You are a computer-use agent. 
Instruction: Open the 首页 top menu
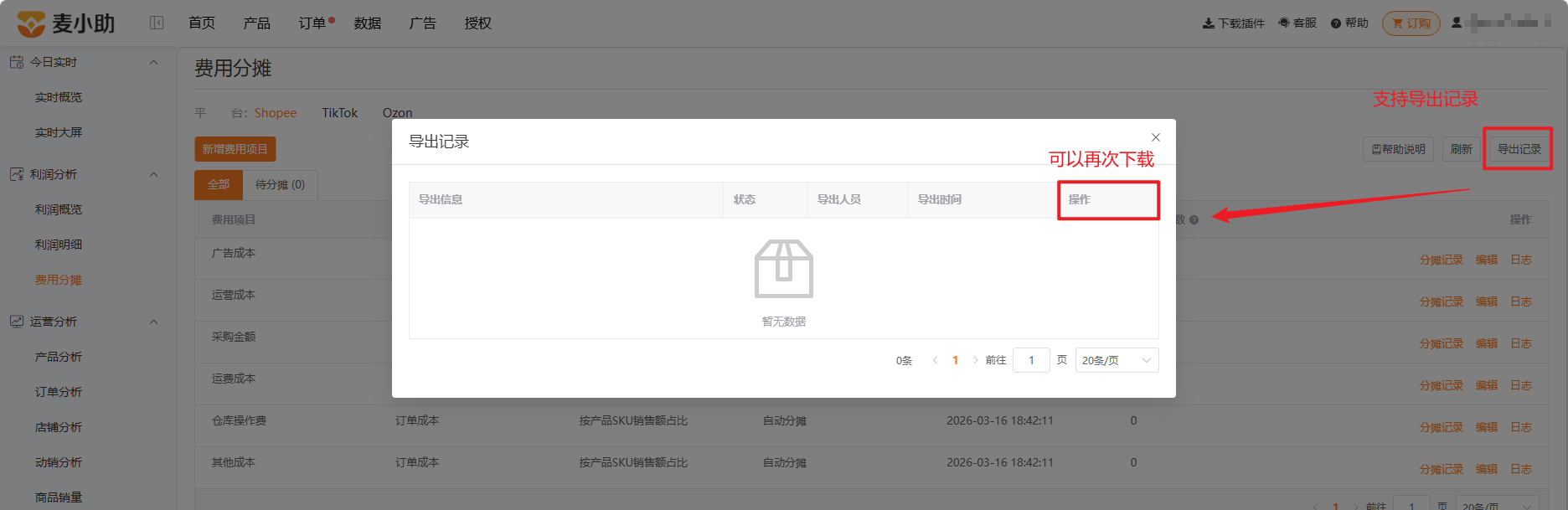(x=202, y=23)
